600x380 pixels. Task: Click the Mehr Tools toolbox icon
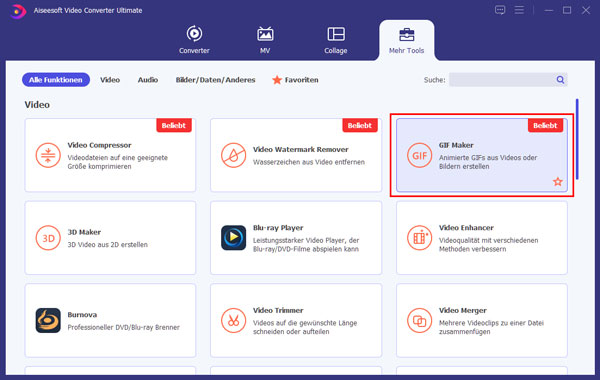click(406, 34)
